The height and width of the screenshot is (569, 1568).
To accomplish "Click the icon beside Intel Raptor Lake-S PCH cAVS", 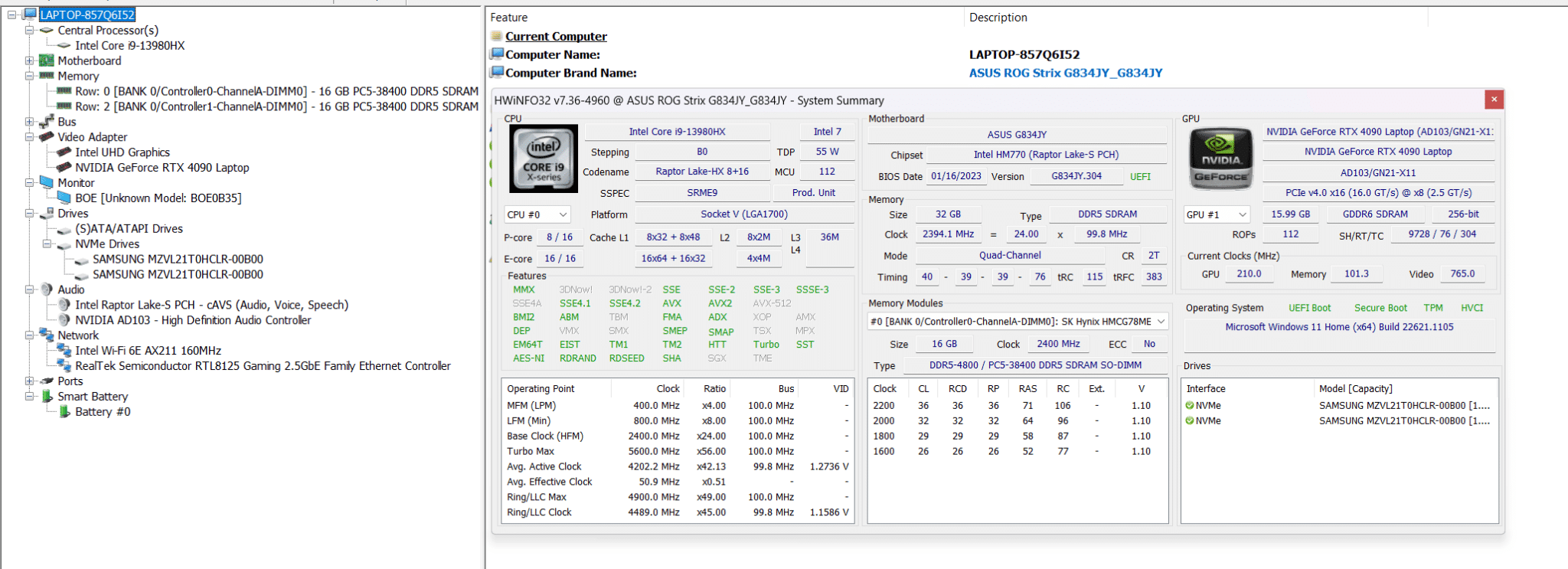I will (x=64, y=305).
